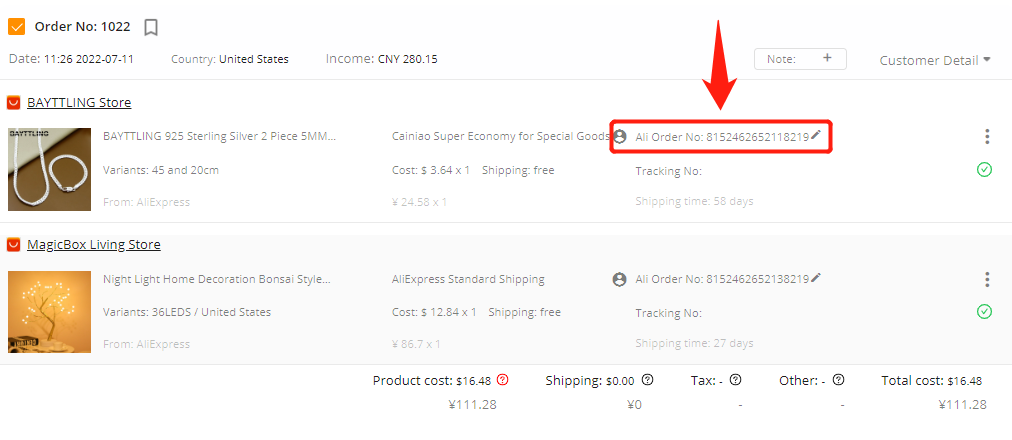Screen dimensions: 1012x440
Task: Open AliExpress Standard Shipping method selector
Action: click(468, 279)
